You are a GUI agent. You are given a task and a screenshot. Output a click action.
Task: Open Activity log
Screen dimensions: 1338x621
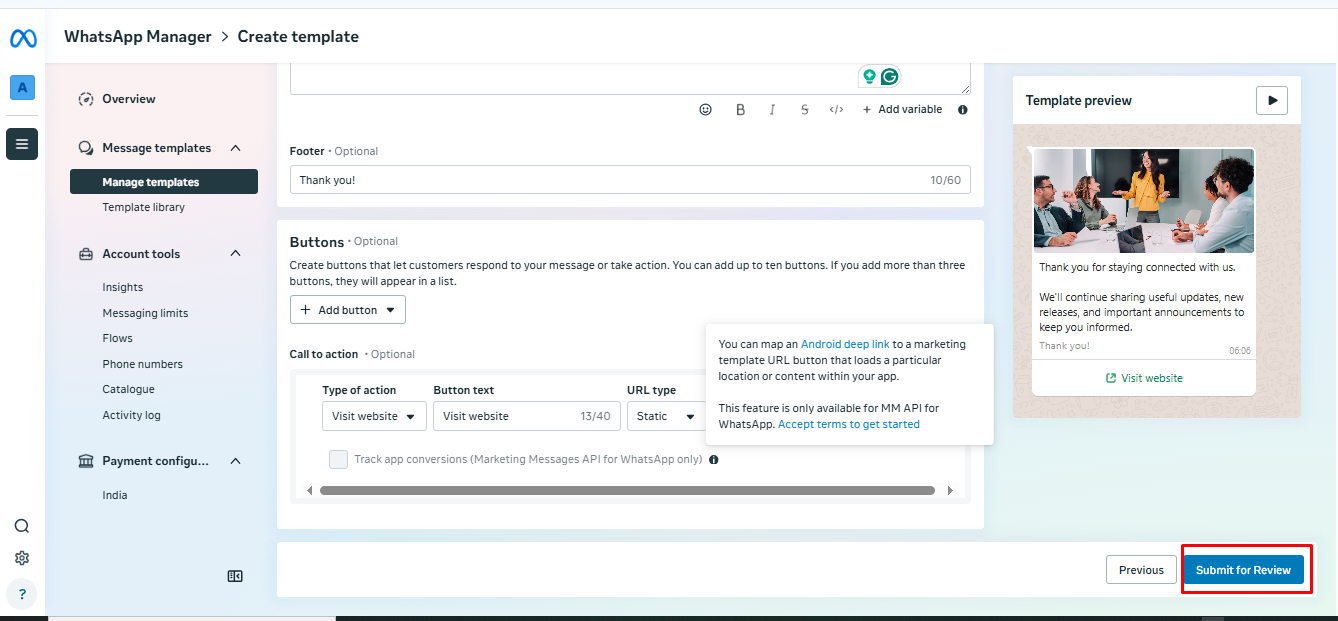point(132,415)
